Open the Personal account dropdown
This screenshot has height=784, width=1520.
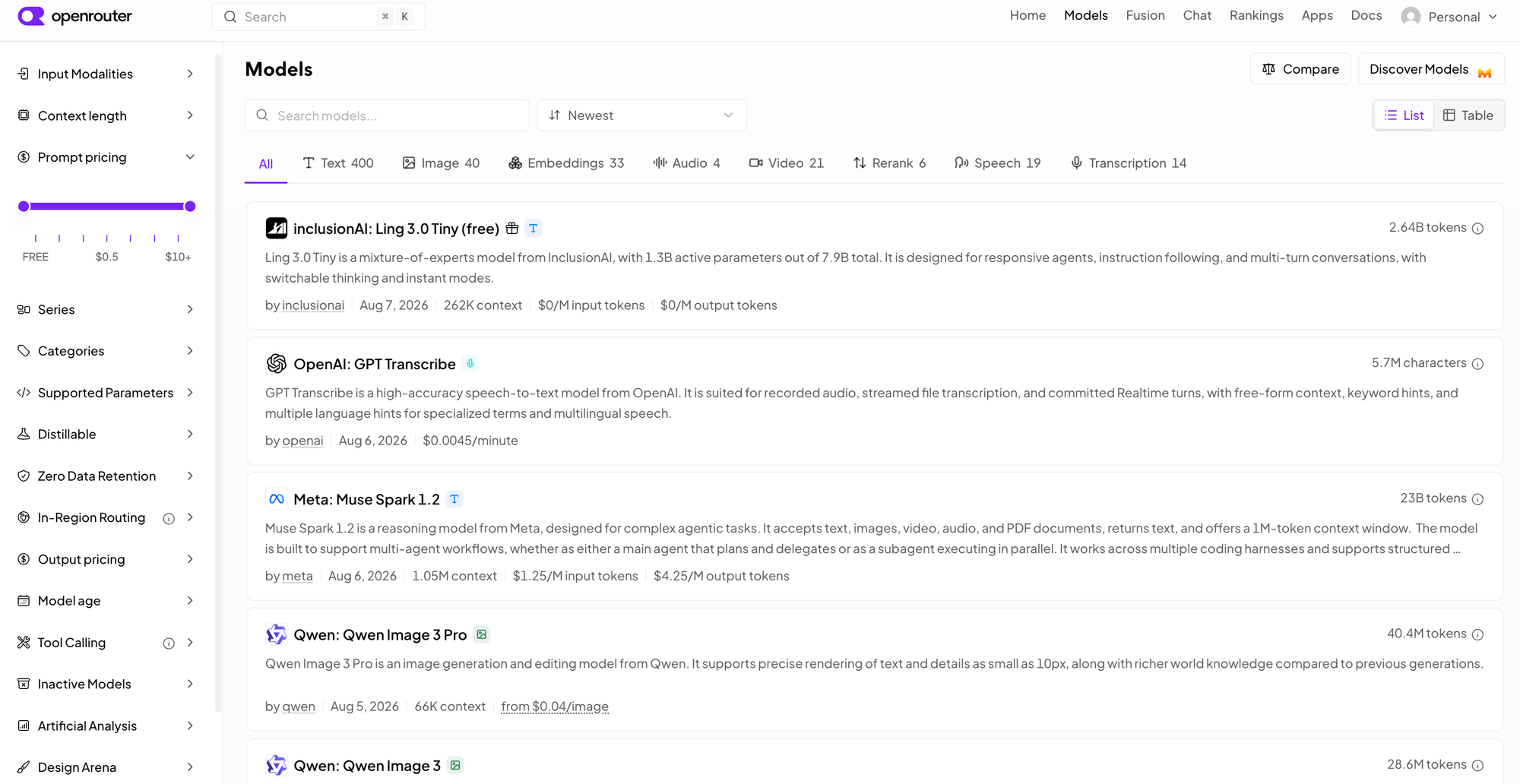coord(1450,17)
